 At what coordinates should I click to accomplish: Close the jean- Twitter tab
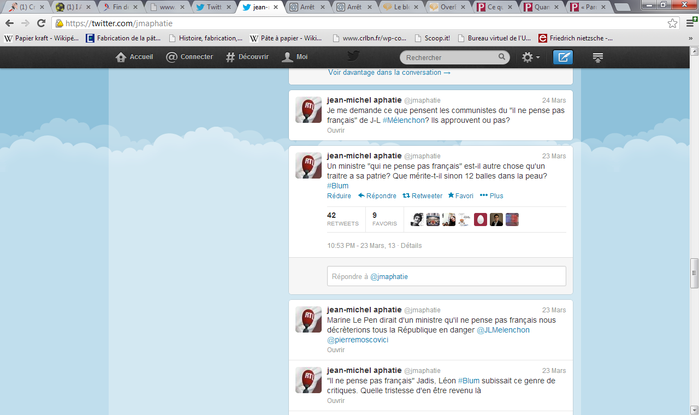(x=275, y=7)
